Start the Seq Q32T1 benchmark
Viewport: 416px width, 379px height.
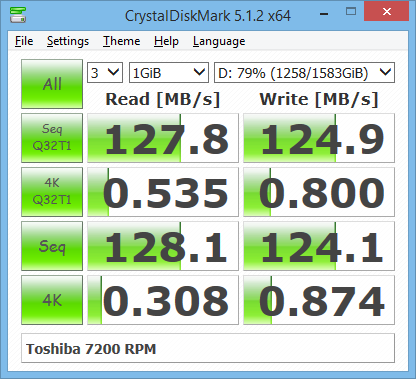(52, 138)
